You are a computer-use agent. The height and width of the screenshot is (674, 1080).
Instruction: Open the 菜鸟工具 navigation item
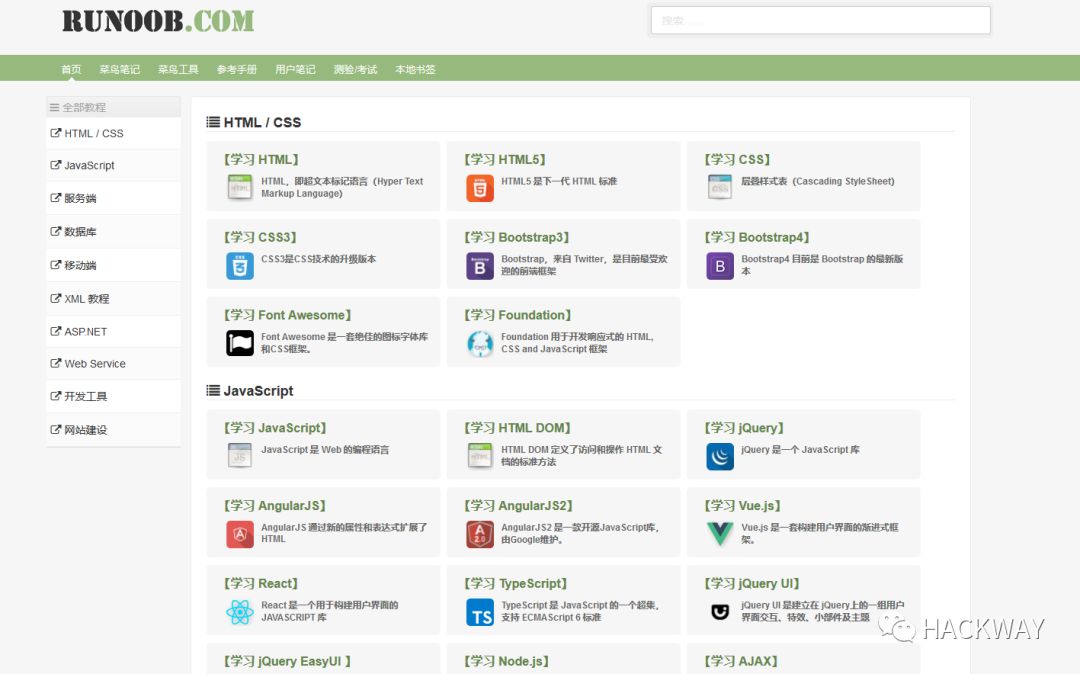pyautogui.click(x=178, y=69)
